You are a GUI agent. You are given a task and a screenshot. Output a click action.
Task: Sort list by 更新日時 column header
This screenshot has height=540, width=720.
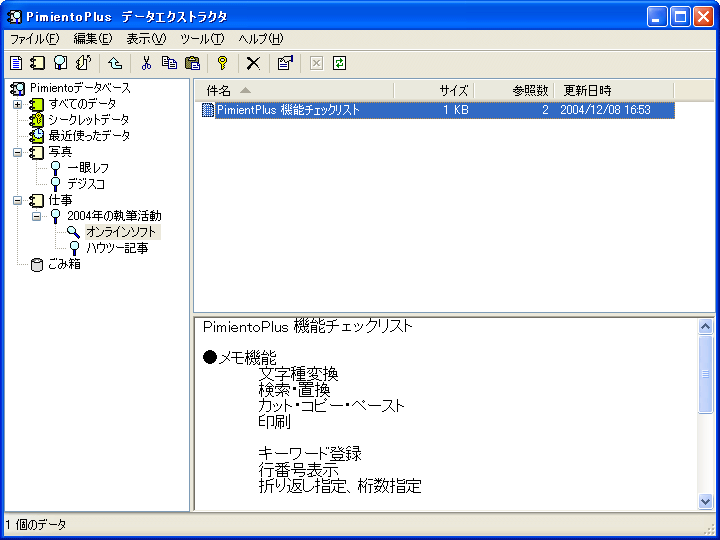[614, 90]
